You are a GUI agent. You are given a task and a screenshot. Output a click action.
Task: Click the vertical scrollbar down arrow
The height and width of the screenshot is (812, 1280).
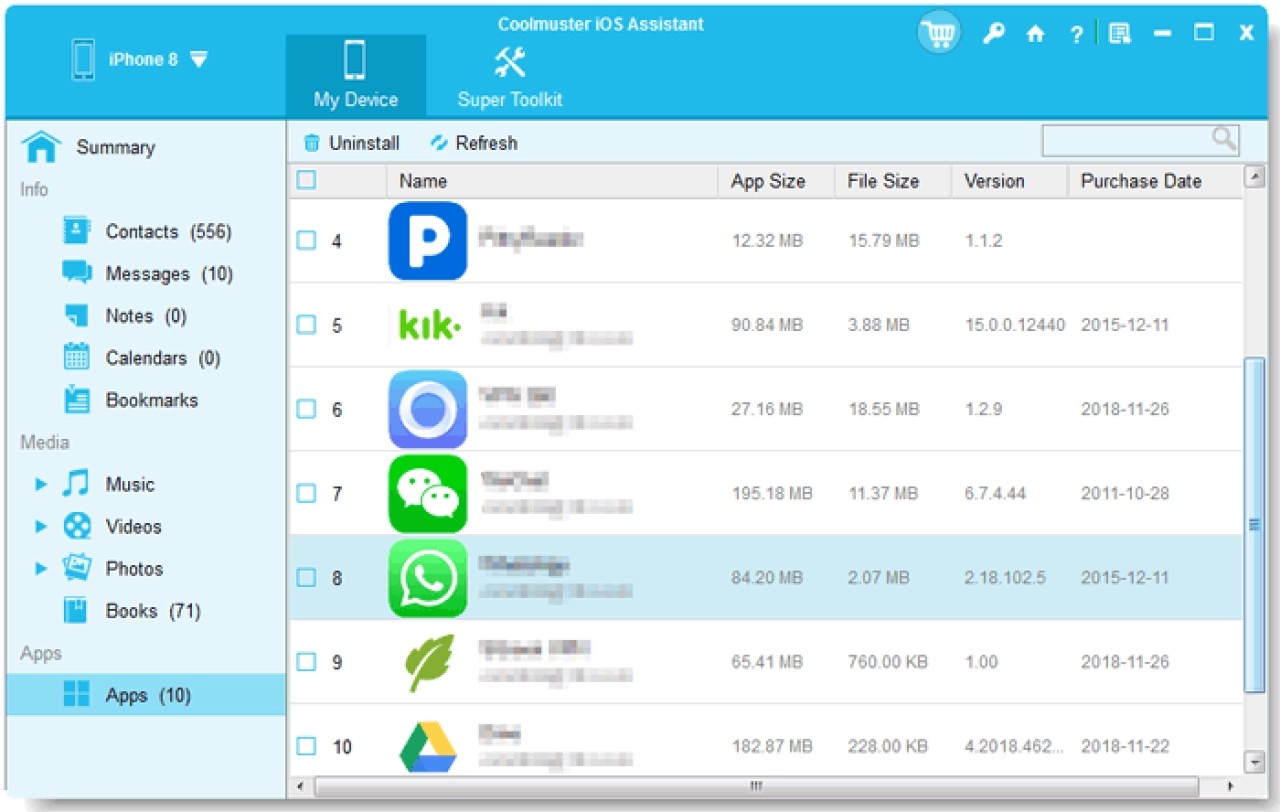click(1254, 763)
